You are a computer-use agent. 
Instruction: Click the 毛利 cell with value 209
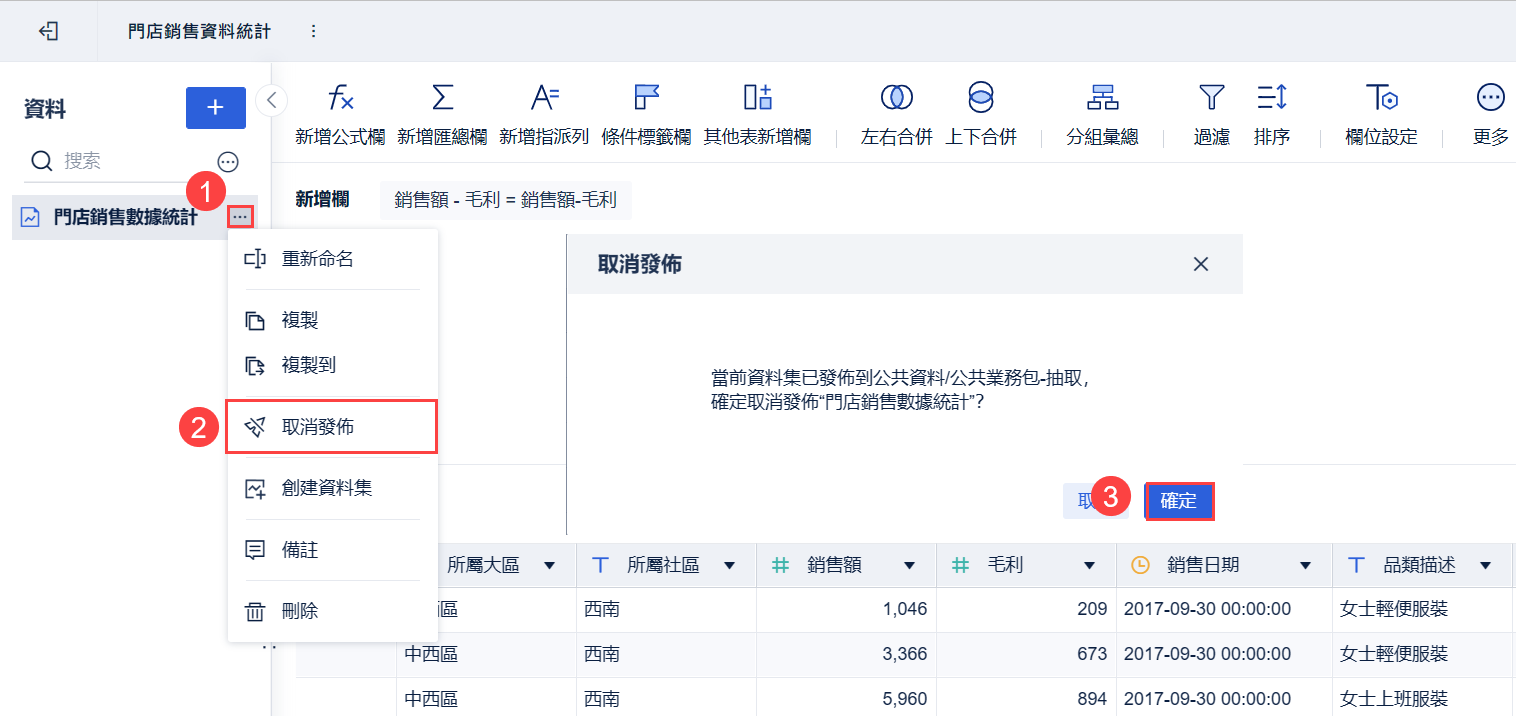[1026, 609]
